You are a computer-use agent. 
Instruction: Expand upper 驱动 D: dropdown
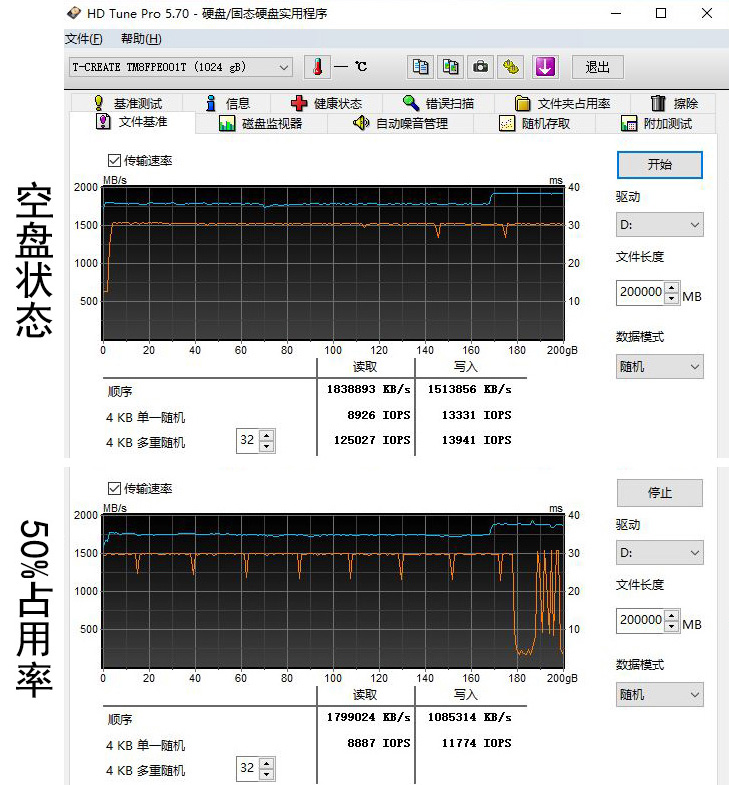click(x=660, y=225)
